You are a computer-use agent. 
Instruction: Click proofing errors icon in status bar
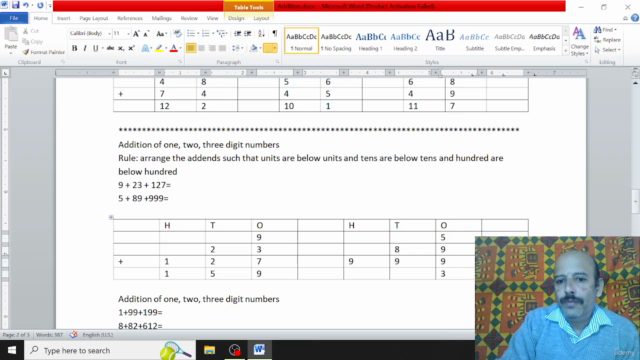pyautogui.click(x=73, y=335)
